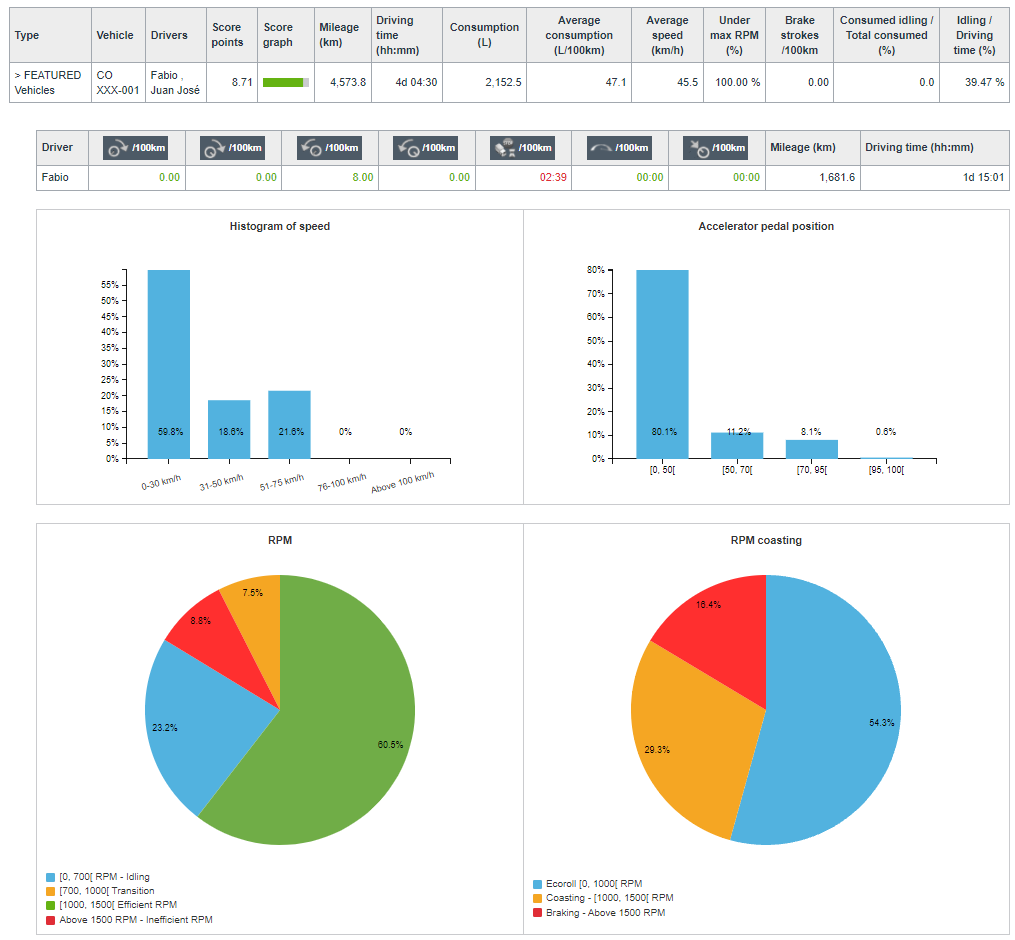Click the large-wheel clockwise acceleration /100km icon
The height and width of the screenshot is (940, 1015).
(x=232, y=148)
